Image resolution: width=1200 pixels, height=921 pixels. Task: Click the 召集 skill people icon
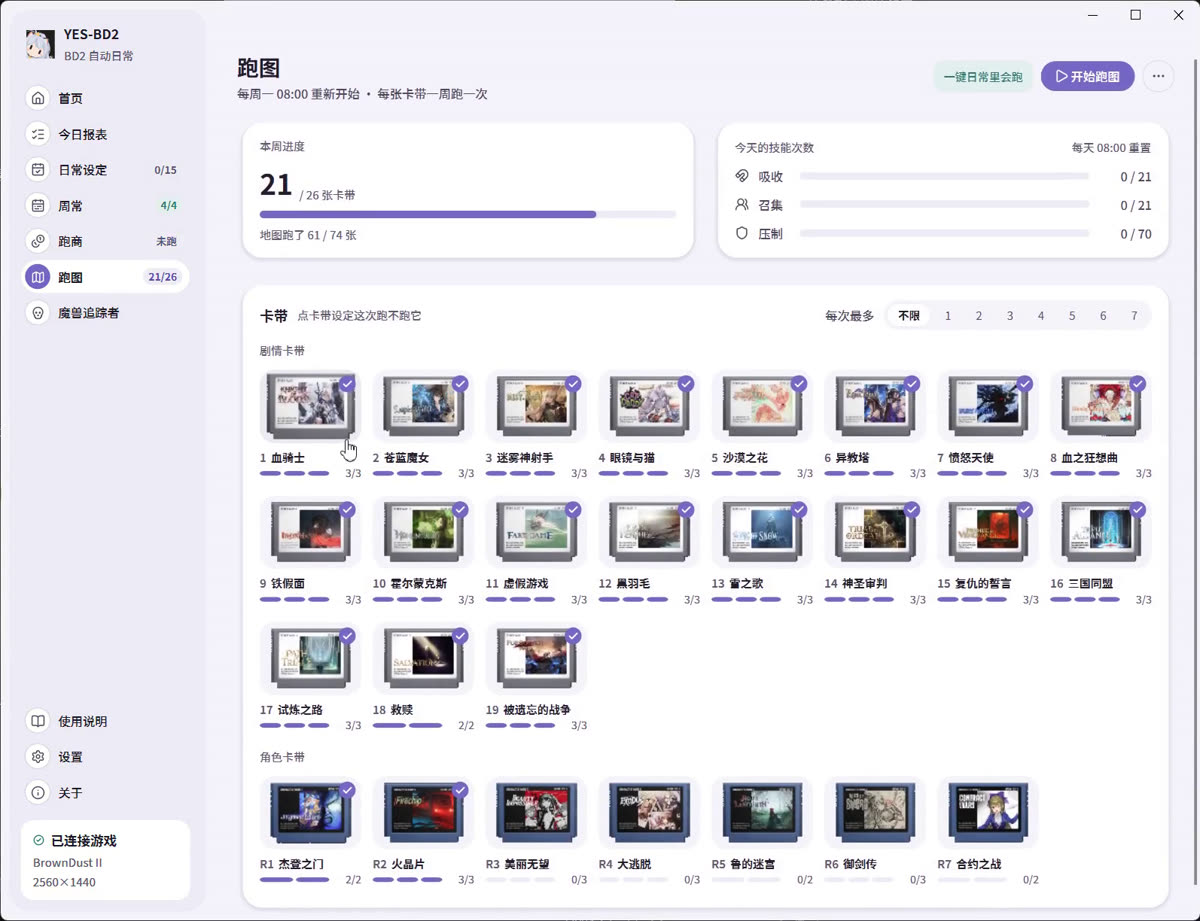(x=742, y=205)
